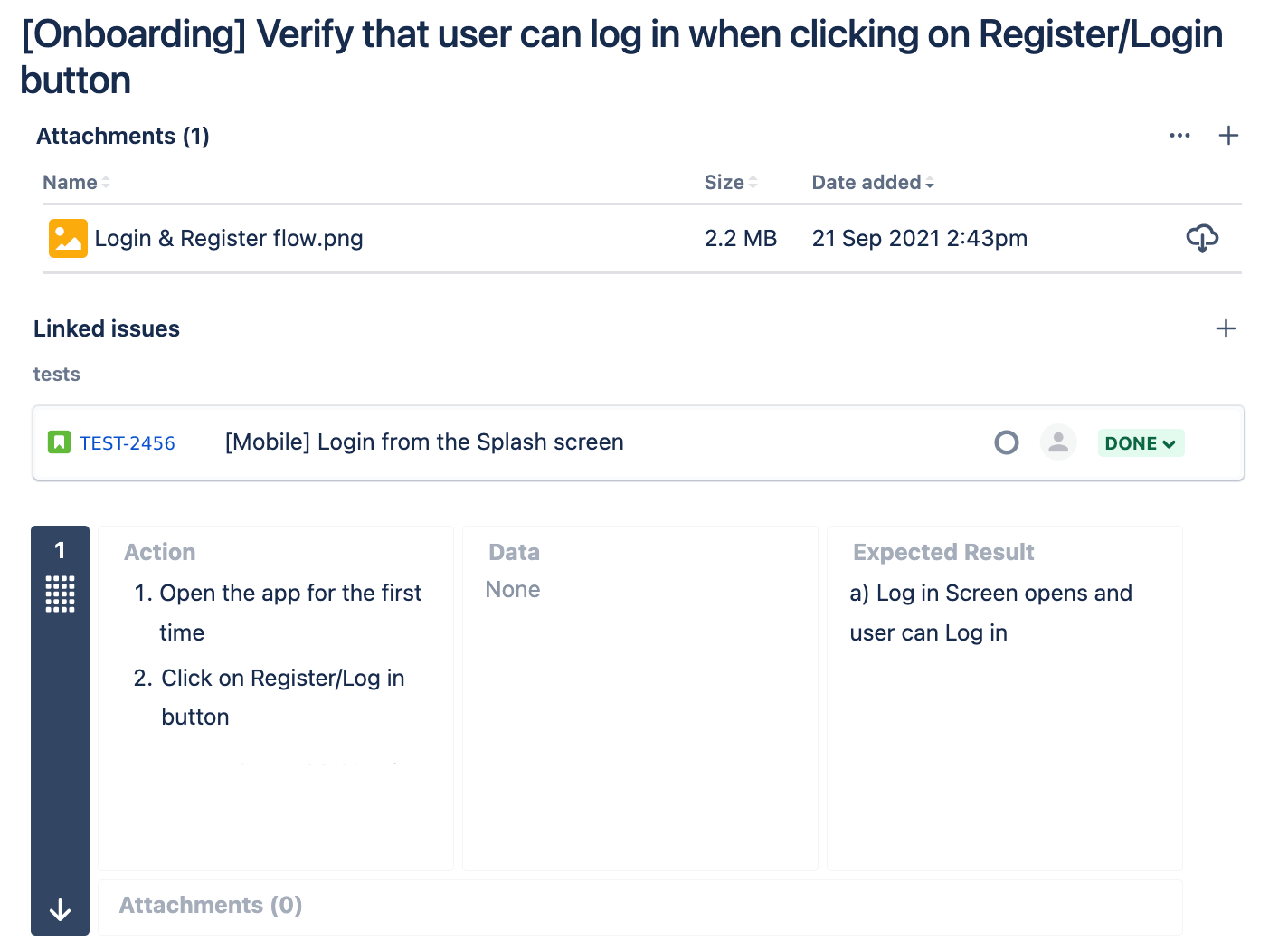Add a new attachment with plus icon
1288x950 pixels.
1228,136
